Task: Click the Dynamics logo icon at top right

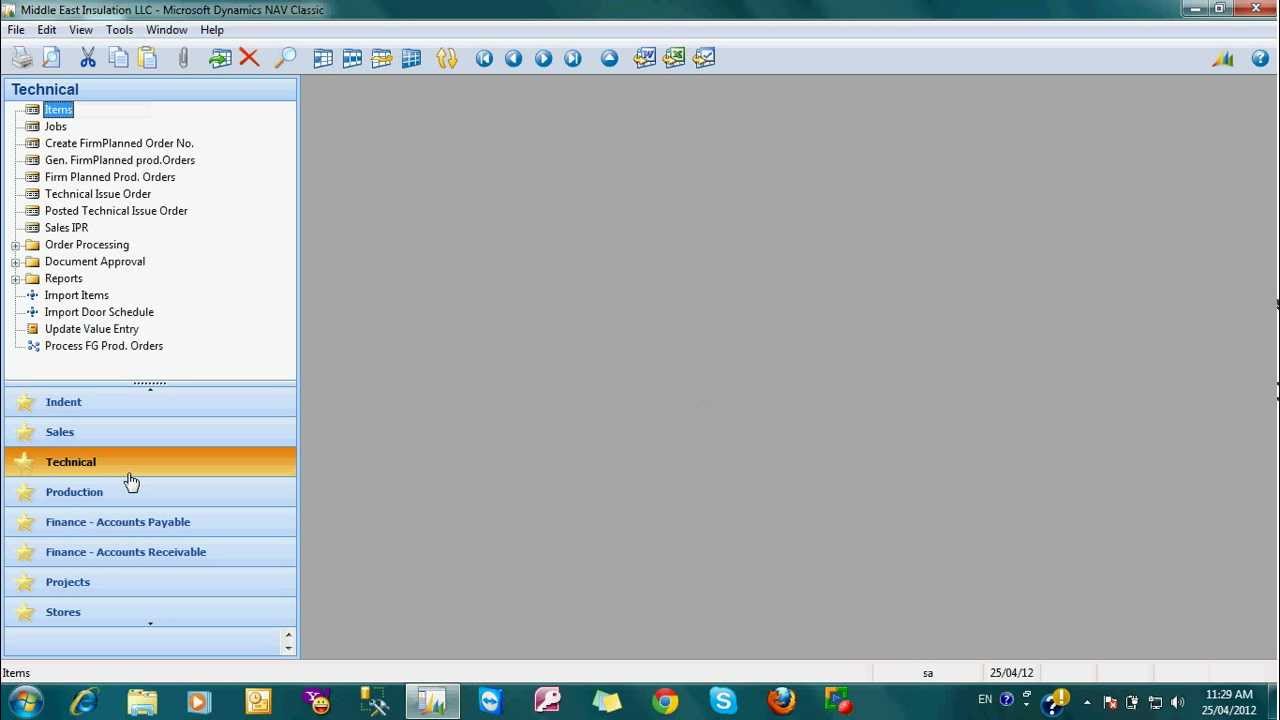Action: tap(1223, 58)
